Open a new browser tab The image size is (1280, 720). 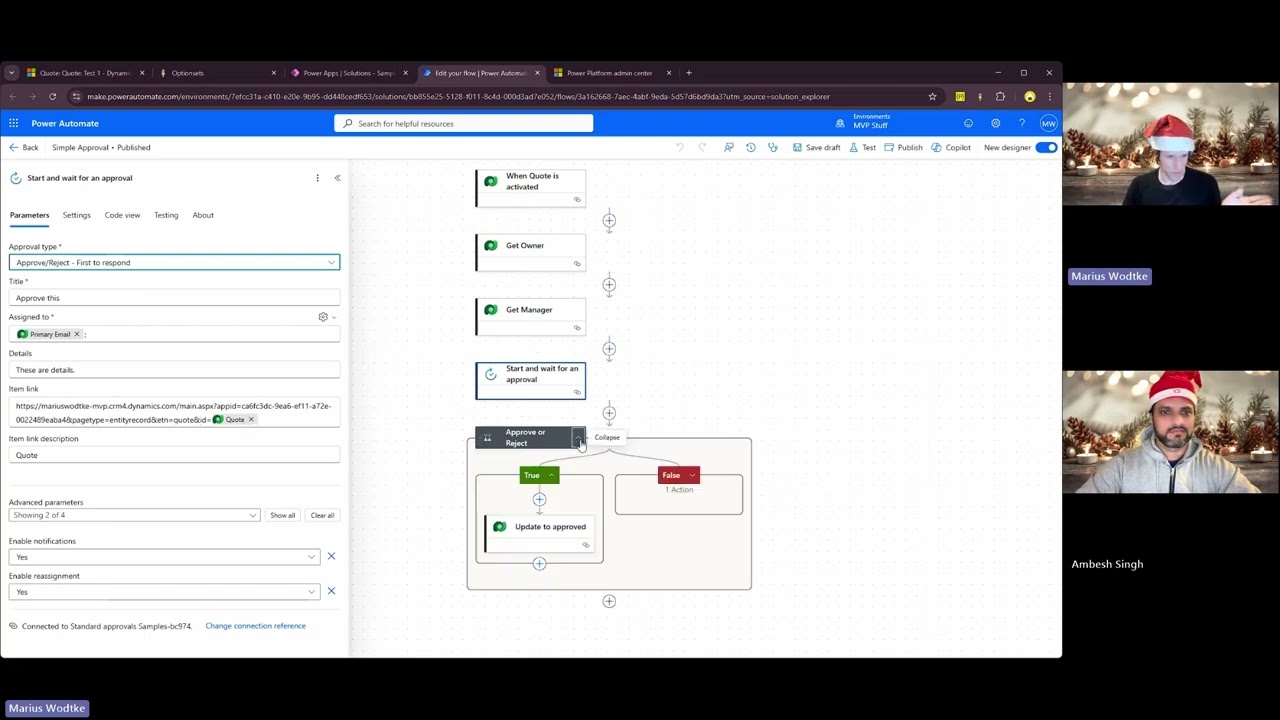point(689,73)
